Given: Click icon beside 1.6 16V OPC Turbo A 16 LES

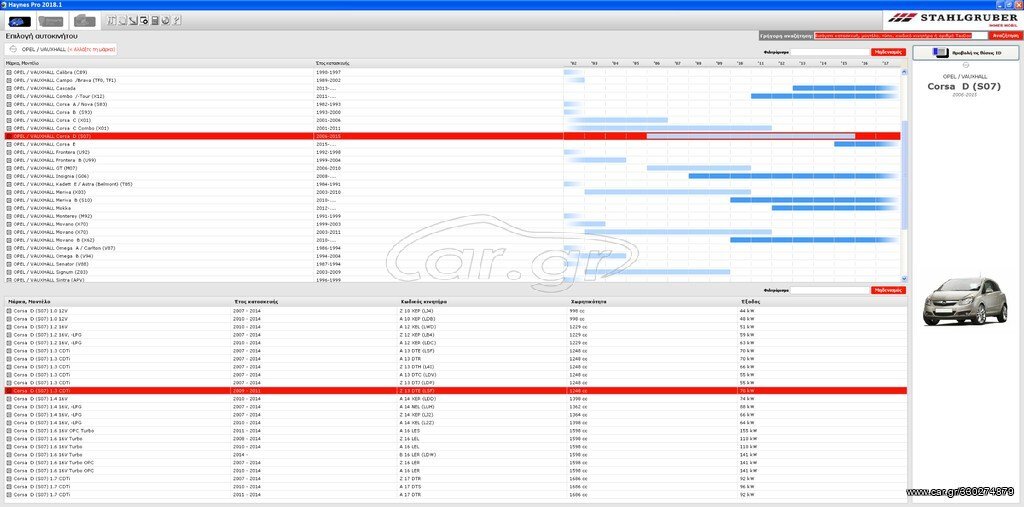Looking at the screenshot, I should (8, 431).
